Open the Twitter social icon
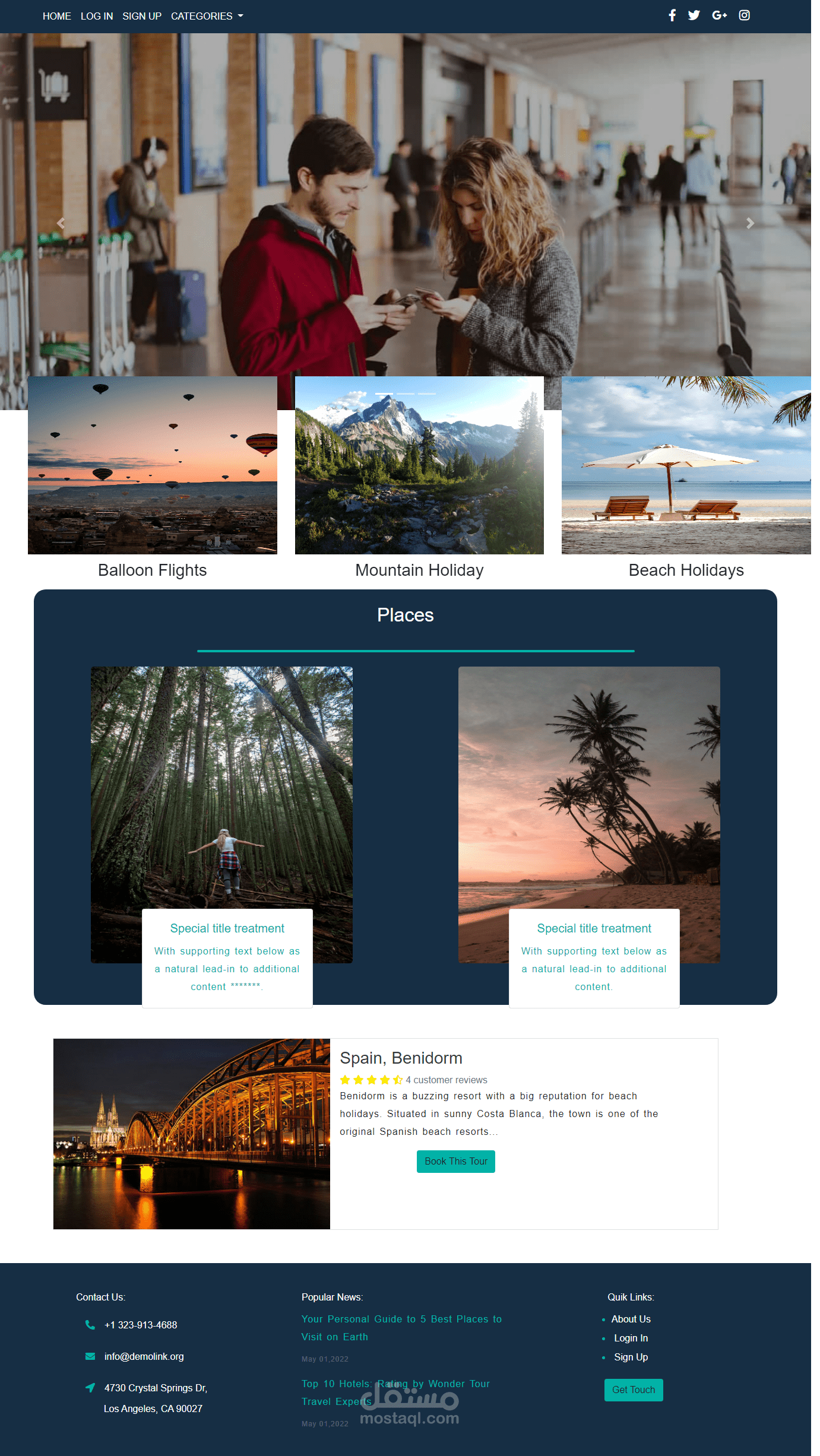820x1456 pixels. click(694, 15)
